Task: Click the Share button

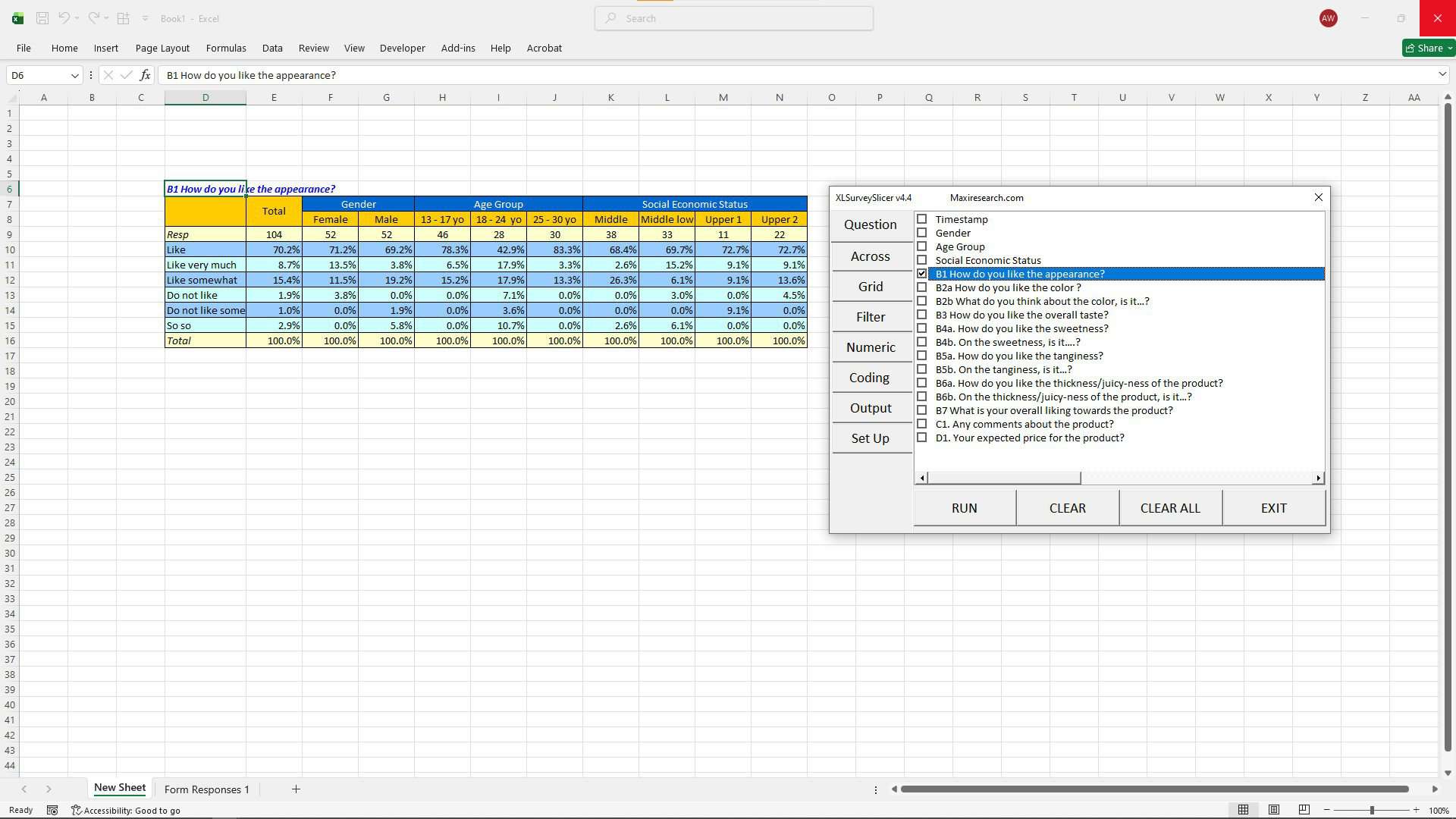Action: (1427, 48)
